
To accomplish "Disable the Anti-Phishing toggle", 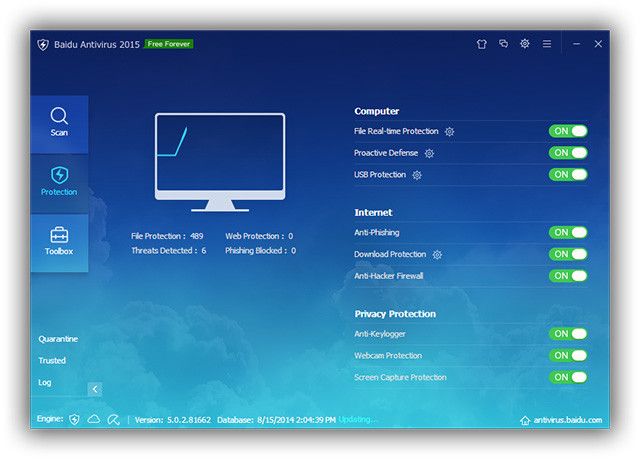I will (x=567, y=232).
